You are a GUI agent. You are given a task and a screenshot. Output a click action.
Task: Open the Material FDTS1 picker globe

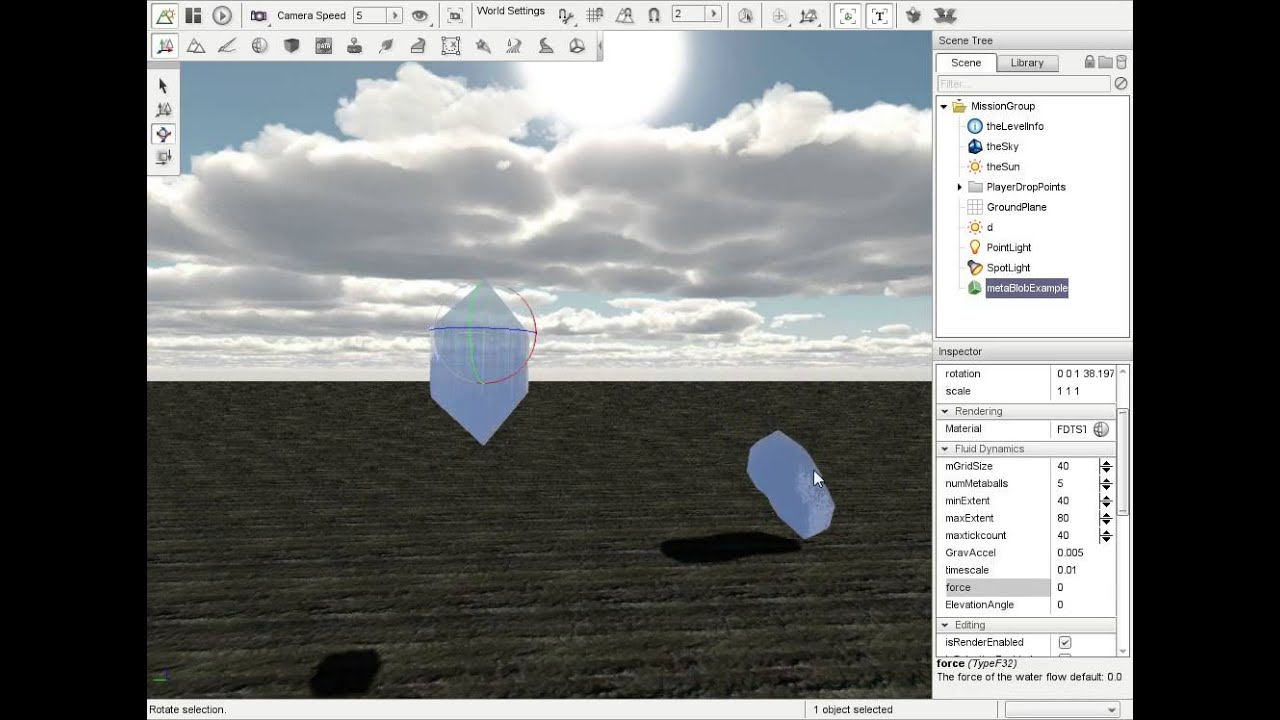tap(1101, 429)
